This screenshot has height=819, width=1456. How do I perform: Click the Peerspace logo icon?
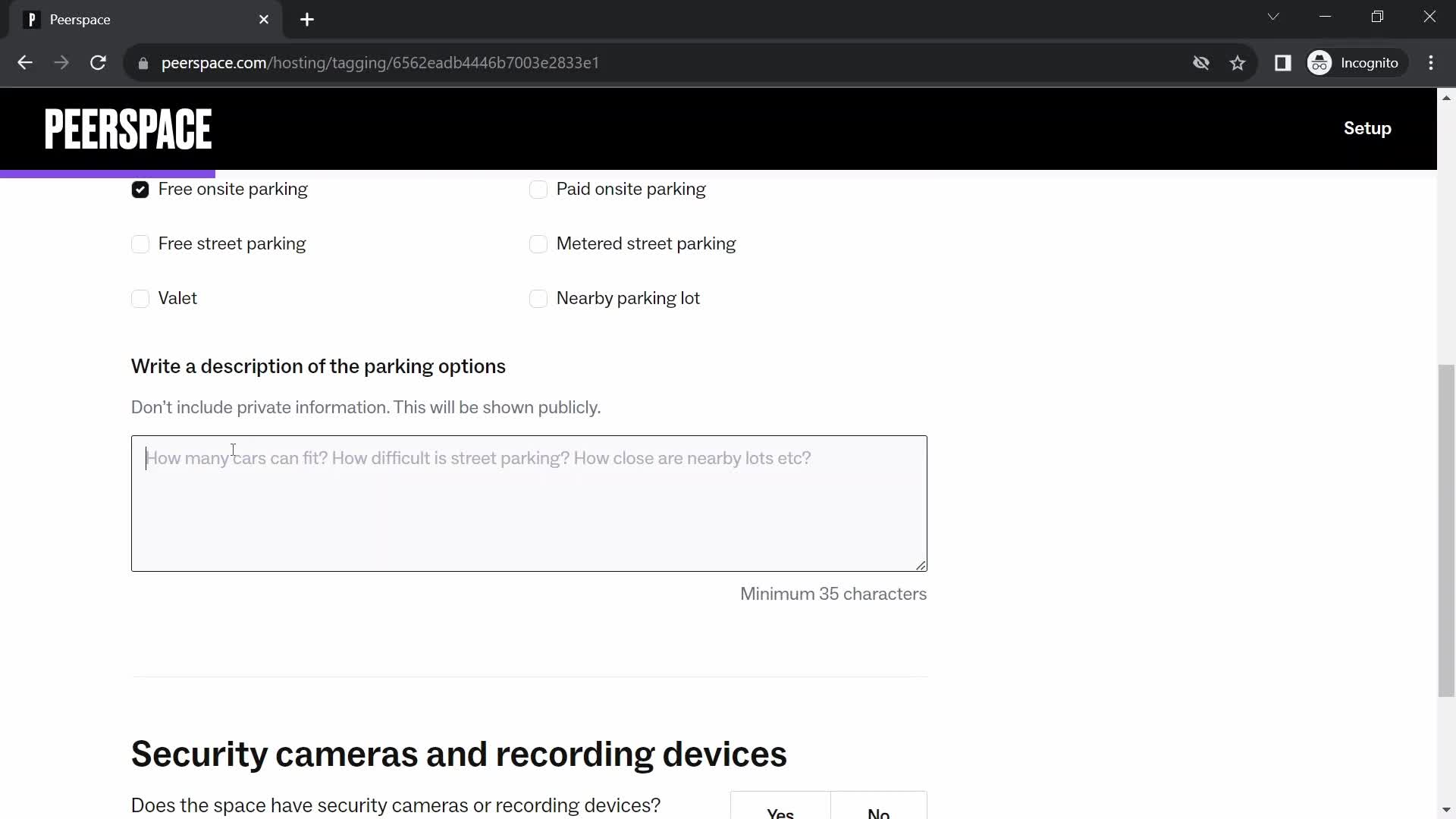[128, 129]
